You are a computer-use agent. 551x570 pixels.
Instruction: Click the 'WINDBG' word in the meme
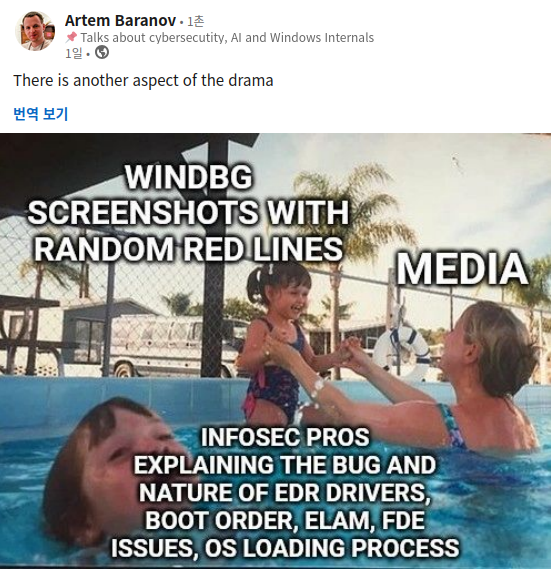(x=188, y=177)
